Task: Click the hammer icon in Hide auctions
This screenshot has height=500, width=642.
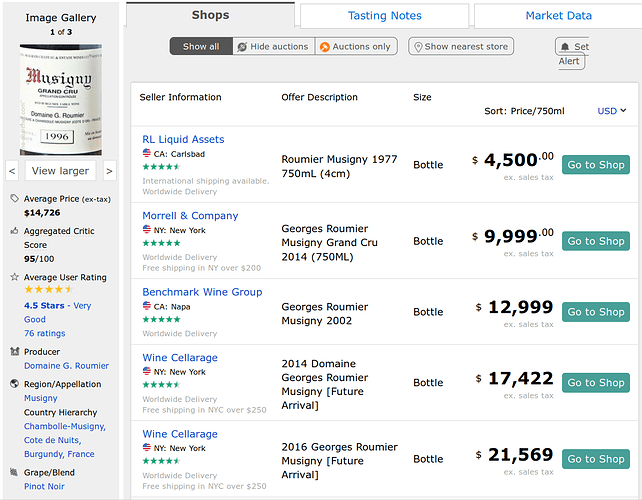Action: pos(242,47)
